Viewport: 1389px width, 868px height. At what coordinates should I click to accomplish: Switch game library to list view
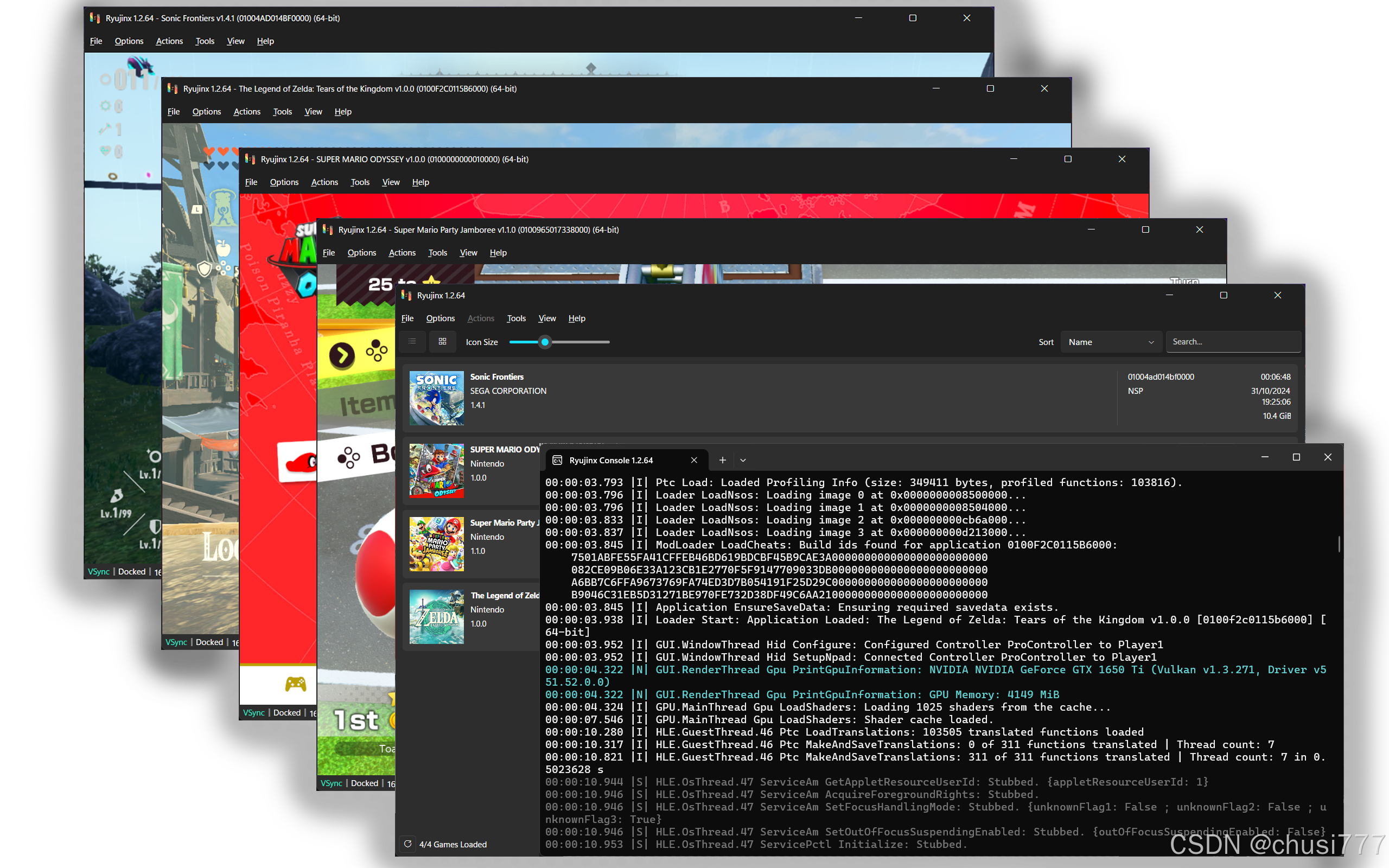tap(412, 342)
